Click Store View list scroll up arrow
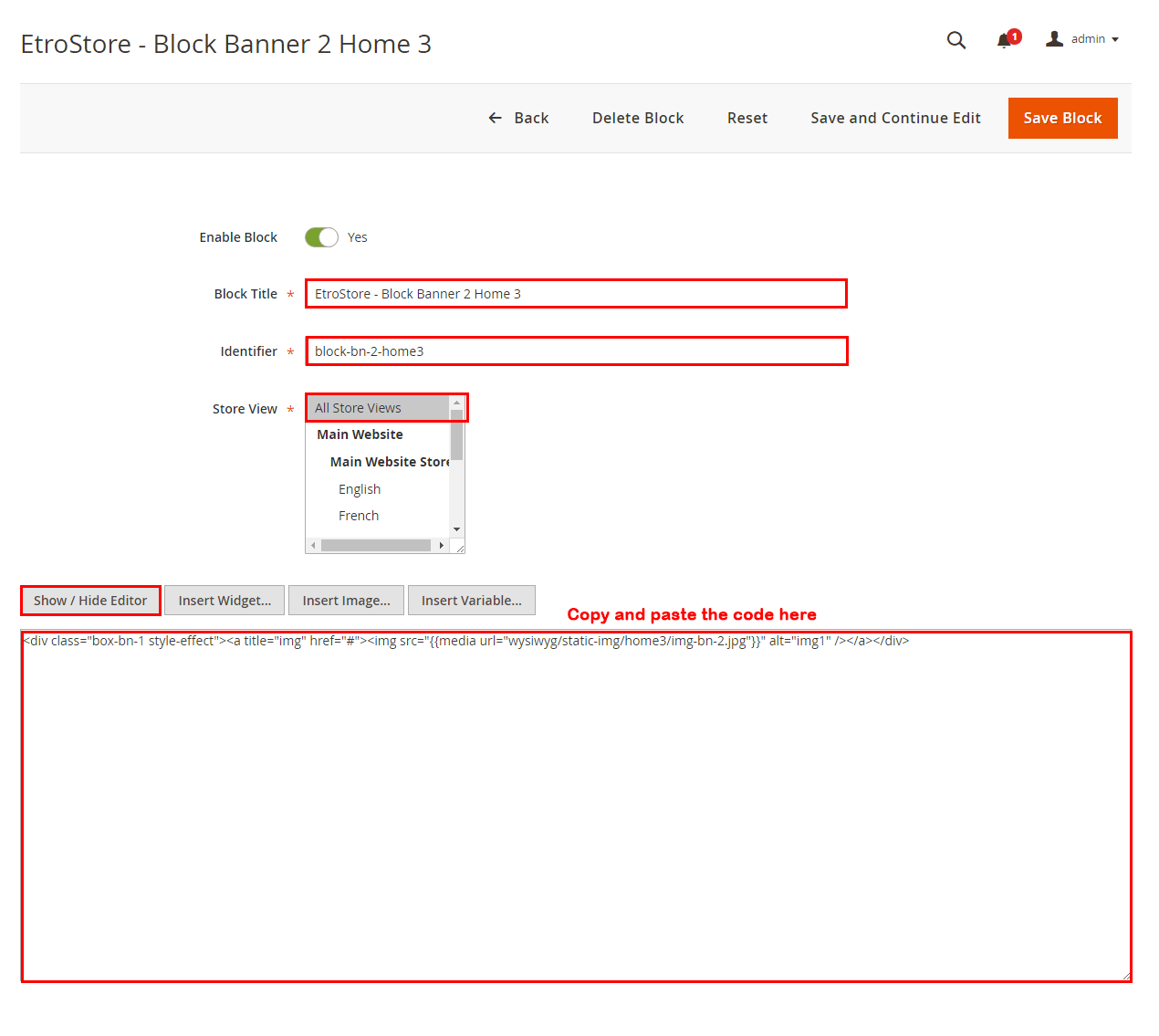Viewport: 1159px width, 1036px height. (457, 403)
